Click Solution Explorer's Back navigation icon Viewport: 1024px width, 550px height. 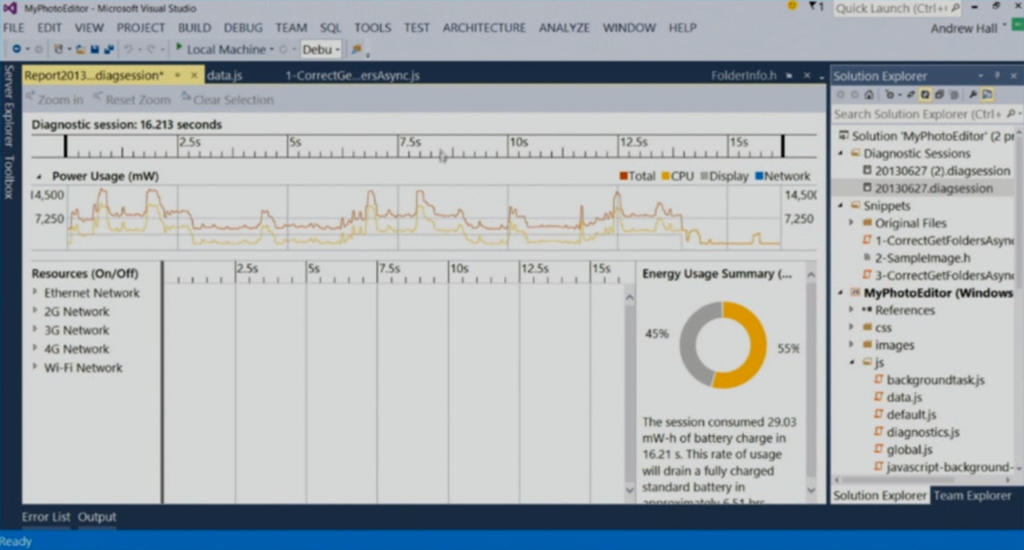point(840,95)
